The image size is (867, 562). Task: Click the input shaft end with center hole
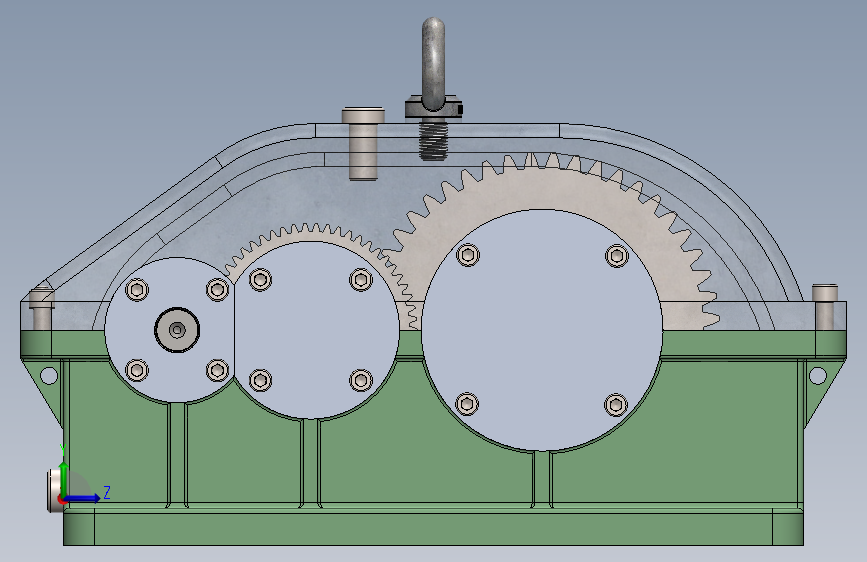pyautogui.click(x=177, y=330)
